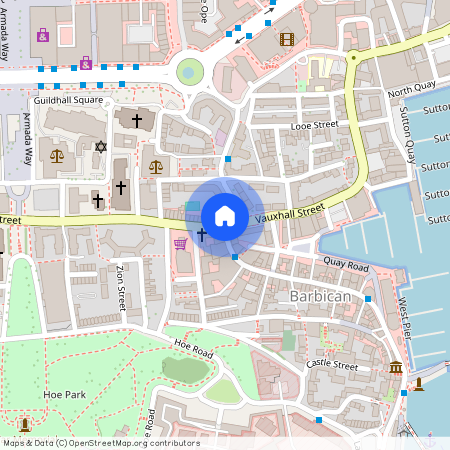This screenshot has width=450, height=450.
Task: Click the church cross below Guildhall Square
Action: pyautogui.click(x=137, y=121)
